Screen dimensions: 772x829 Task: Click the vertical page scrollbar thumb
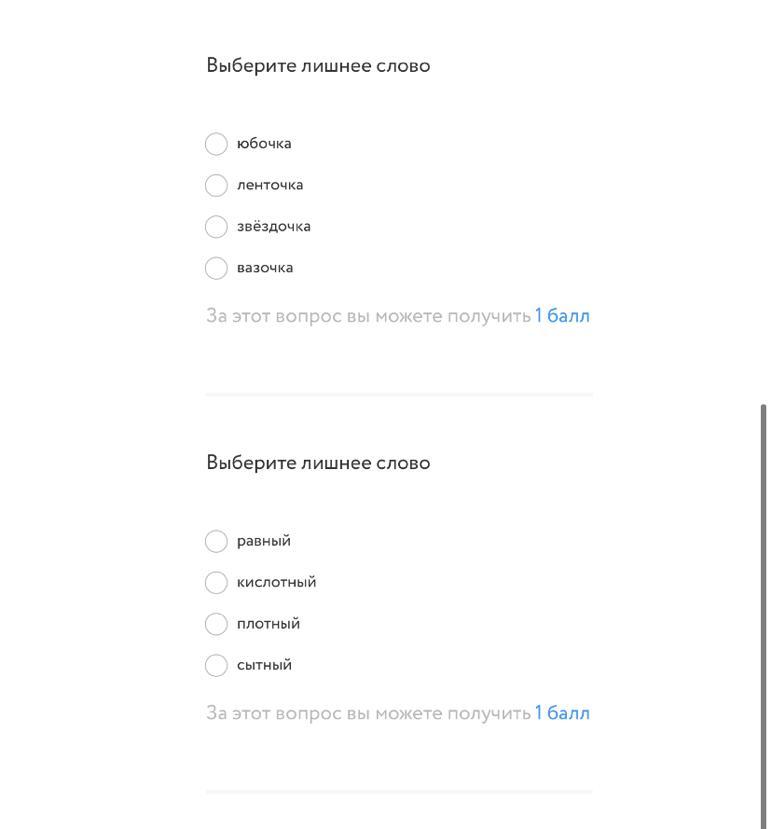[x=763, y=616]
